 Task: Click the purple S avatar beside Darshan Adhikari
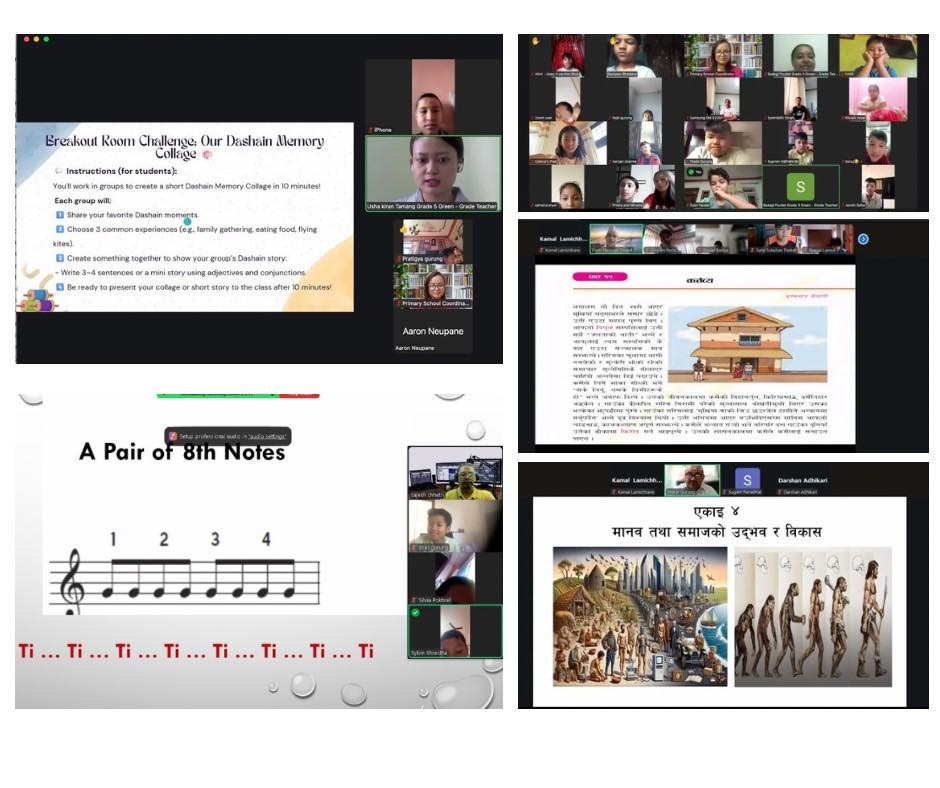747,480
